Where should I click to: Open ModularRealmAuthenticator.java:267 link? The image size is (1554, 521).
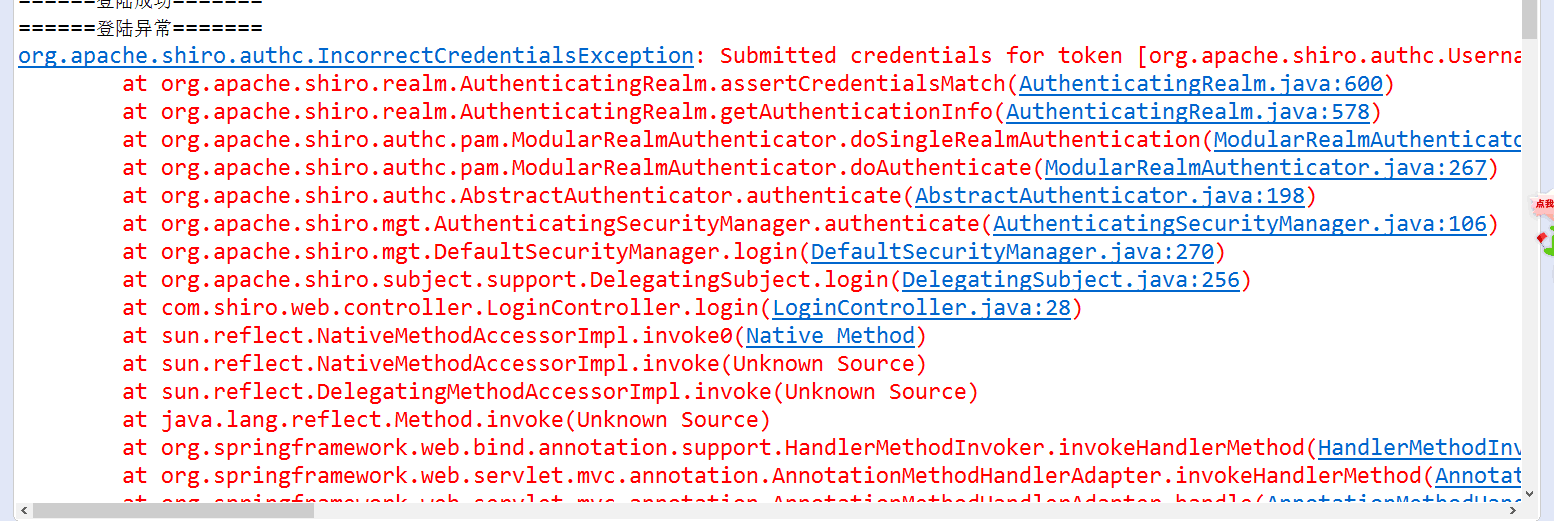point(1265,168)
